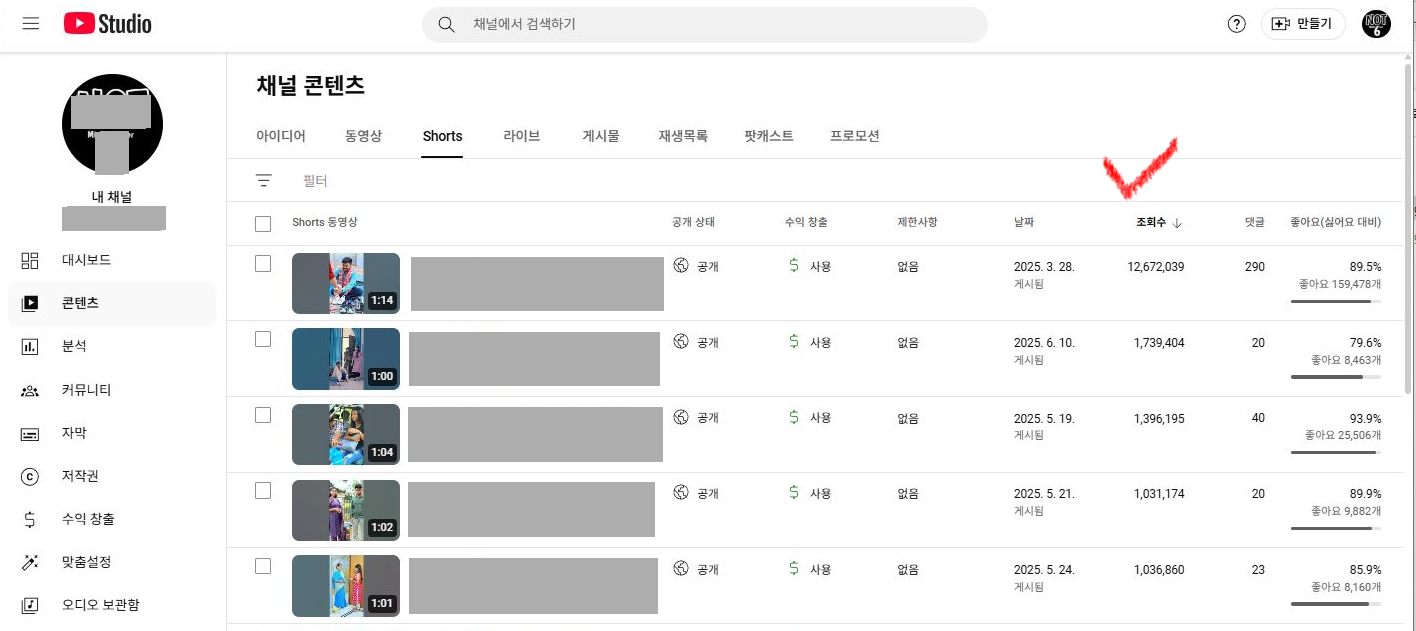Click the customization magic wand icon
1416x631 pixels.
click(x=30, y=562)
